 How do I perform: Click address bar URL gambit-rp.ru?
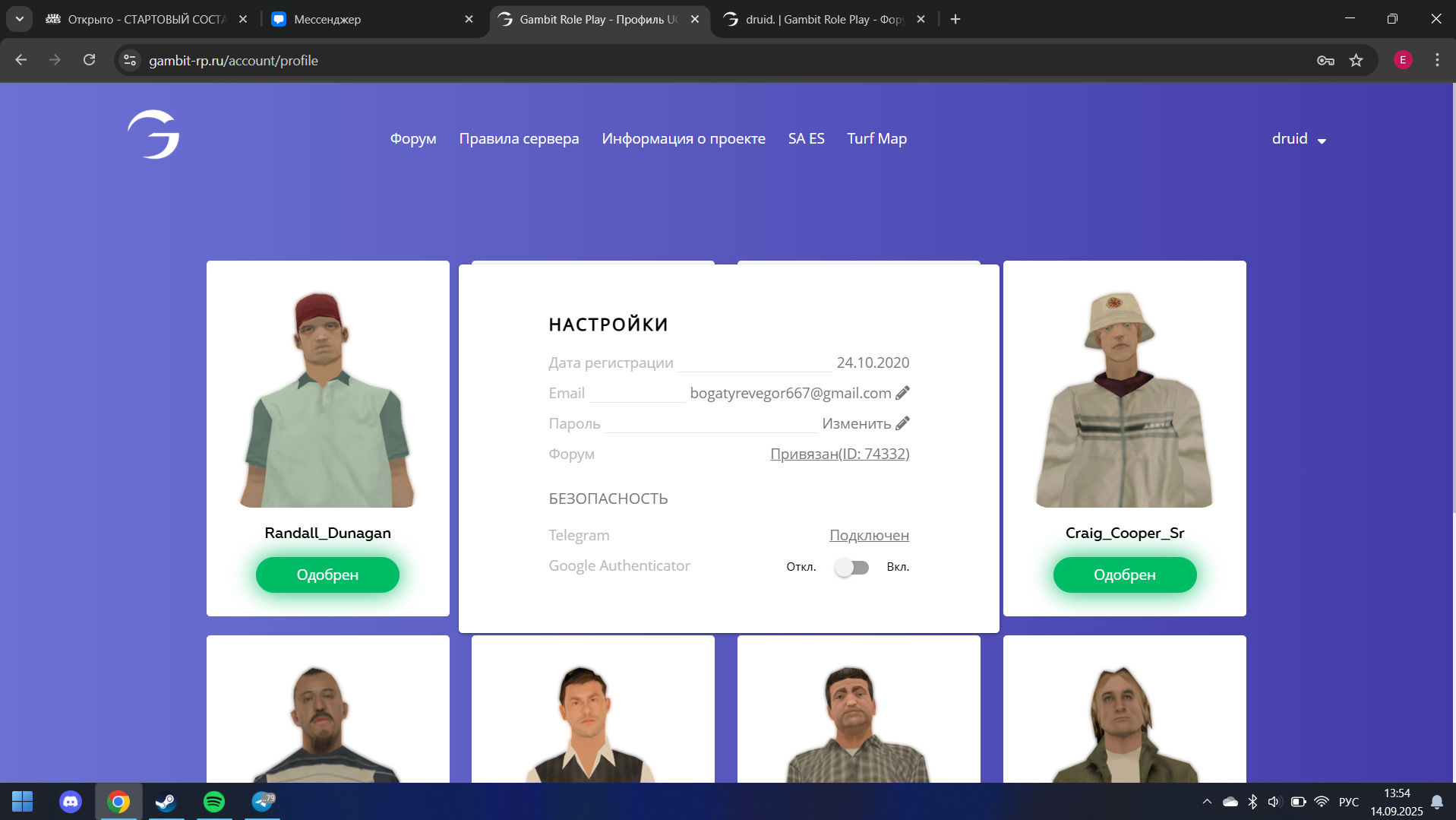pyautogui.click(x=233, y=60)
